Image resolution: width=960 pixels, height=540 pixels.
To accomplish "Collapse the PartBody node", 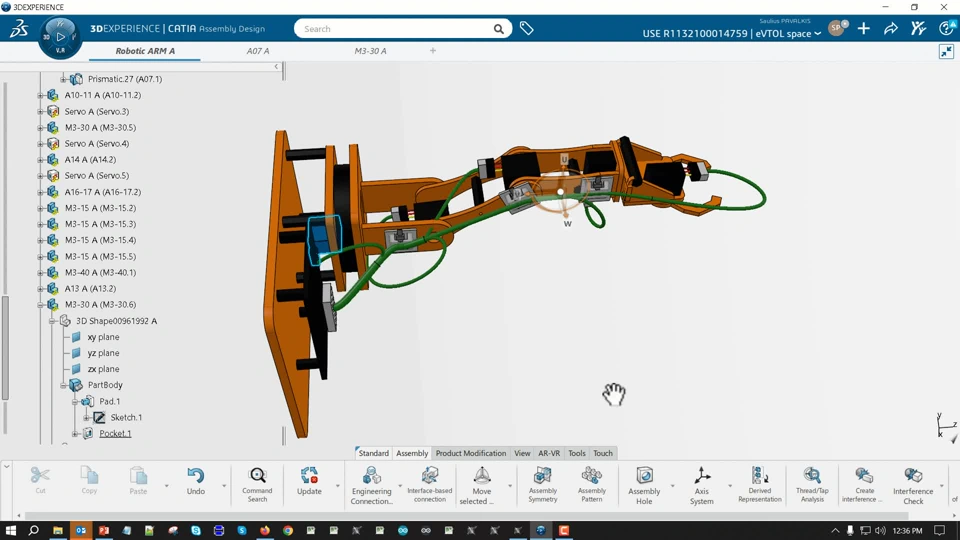I will click(63, 385).
